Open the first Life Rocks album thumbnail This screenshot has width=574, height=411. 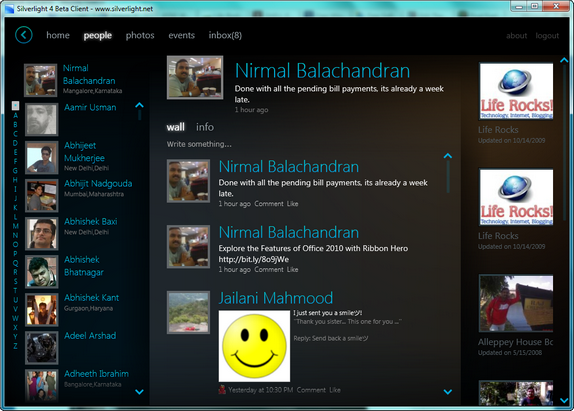(516, 91)
